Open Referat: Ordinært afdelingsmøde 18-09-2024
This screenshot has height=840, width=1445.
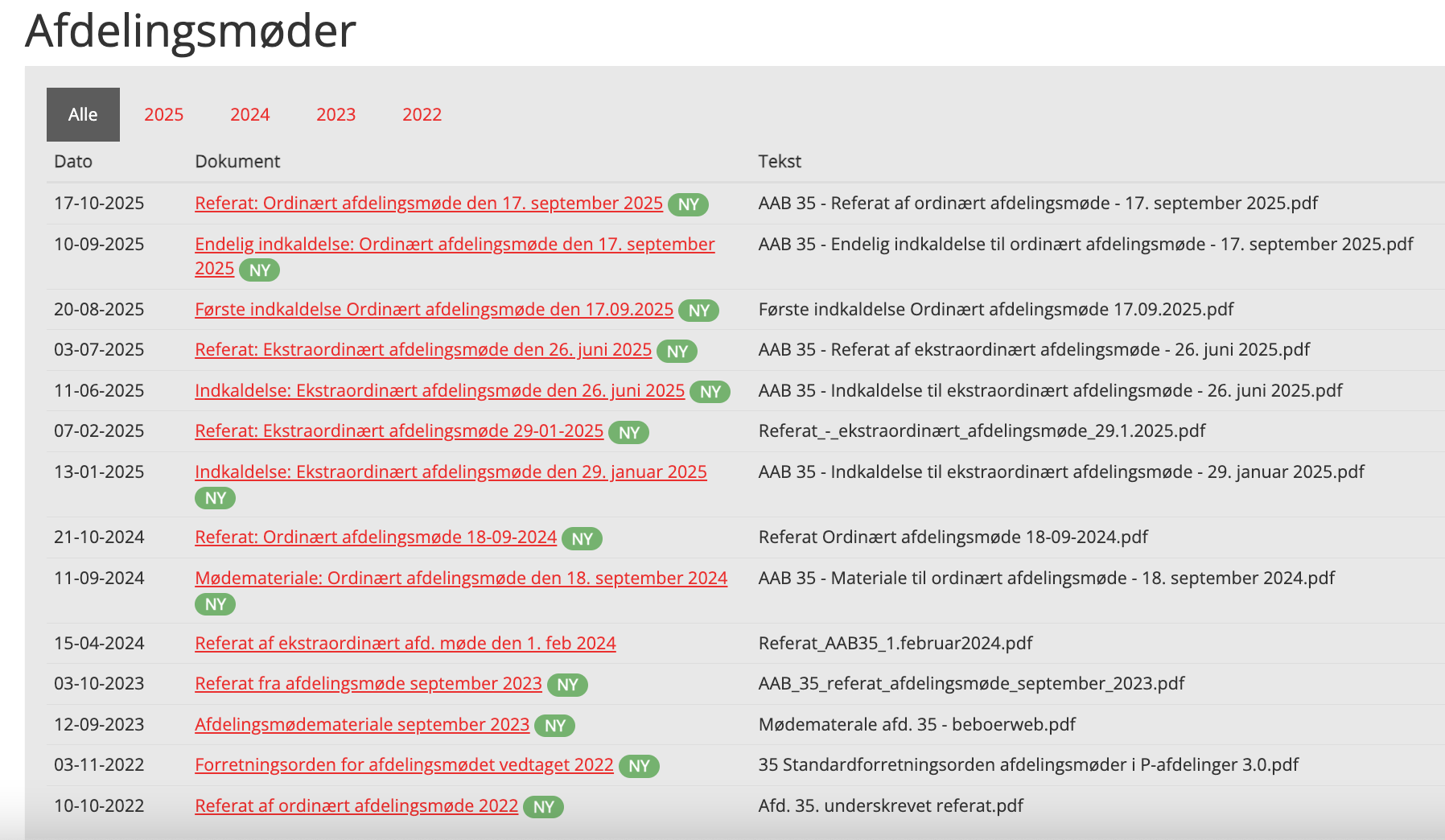[375, 537]
